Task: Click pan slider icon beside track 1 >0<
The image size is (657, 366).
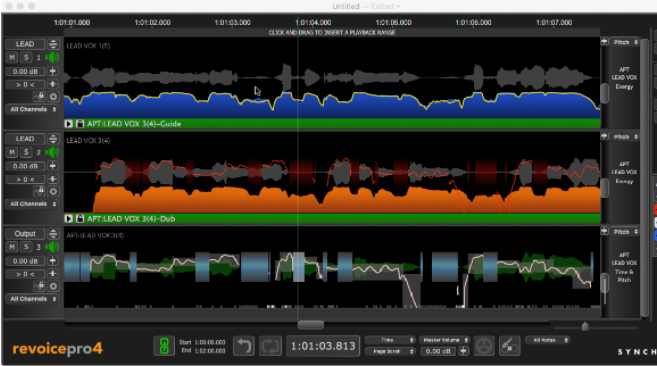Action: click(x=53, y=84)
